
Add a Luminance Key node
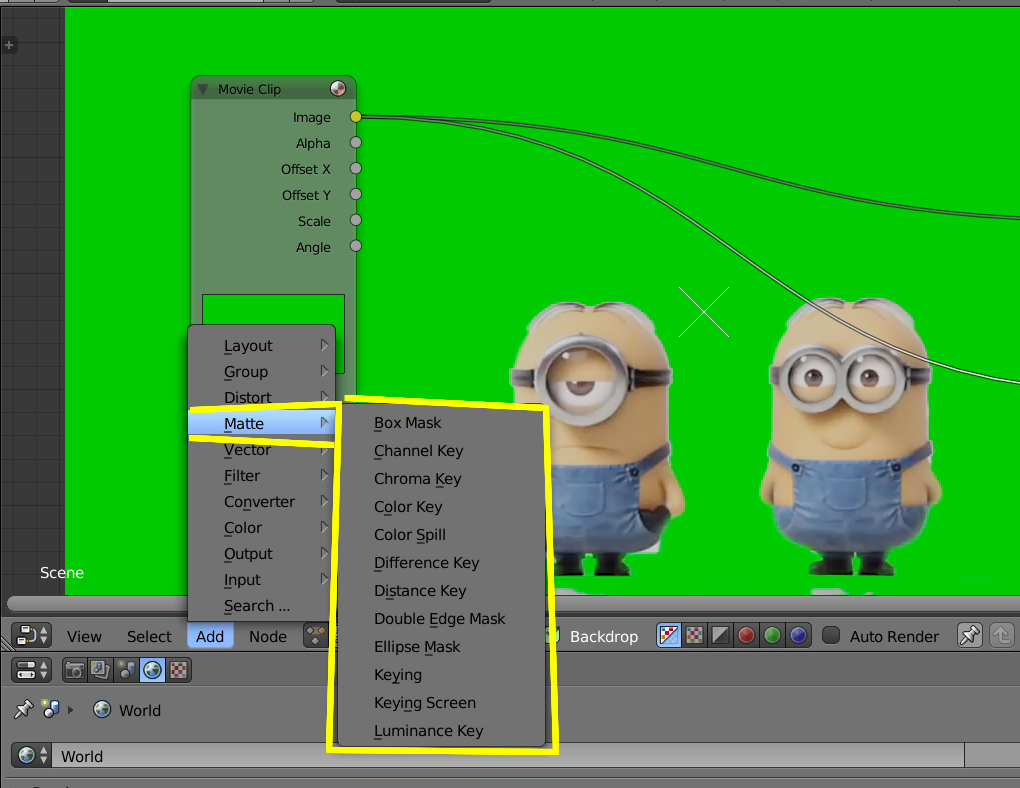pyautogui.click(x=442, y=731)
